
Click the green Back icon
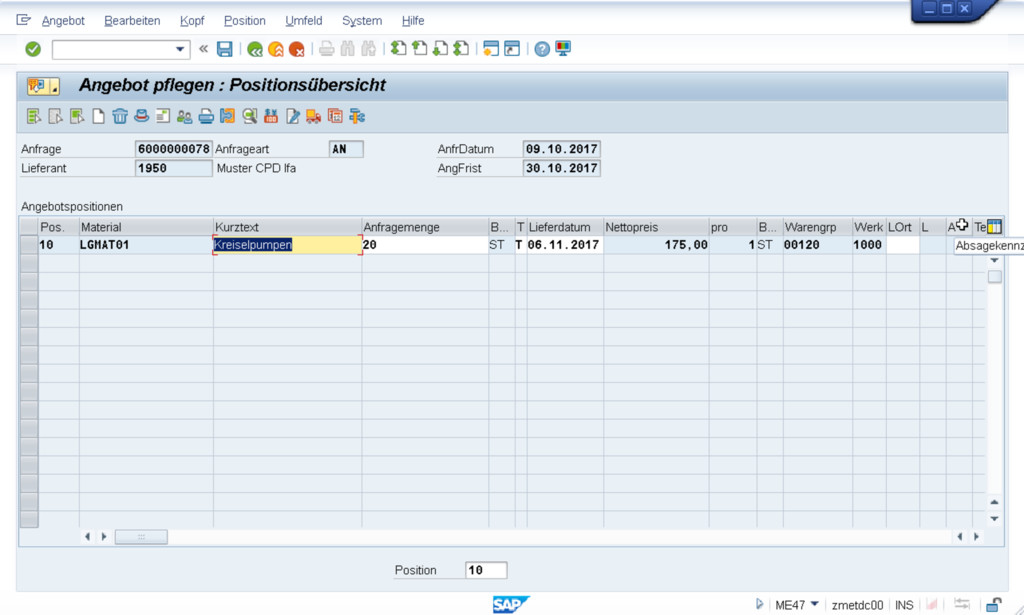coord(255,49)
